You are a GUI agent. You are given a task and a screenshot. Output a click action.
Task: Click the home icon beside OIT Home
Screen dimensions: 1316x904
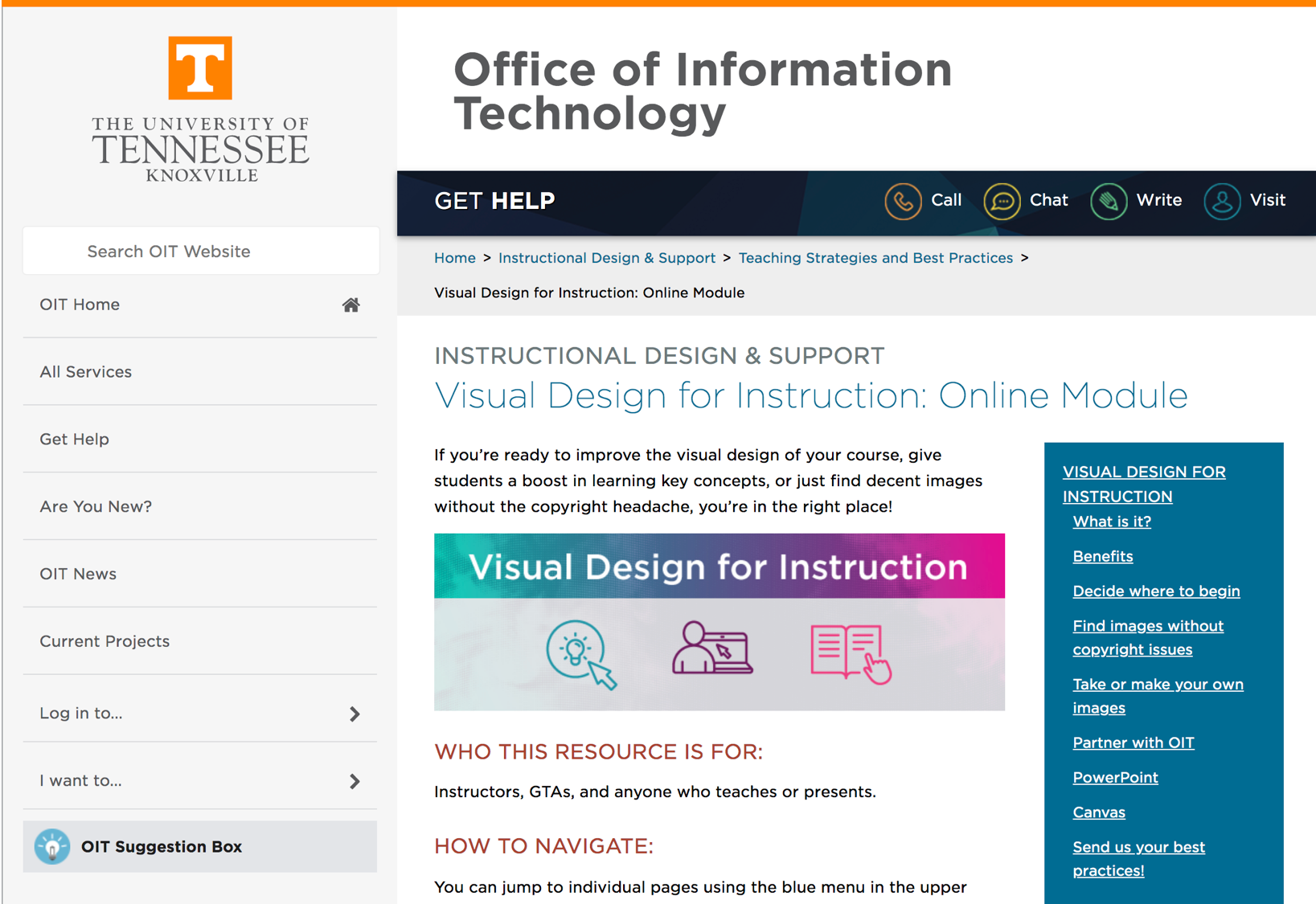351,305
